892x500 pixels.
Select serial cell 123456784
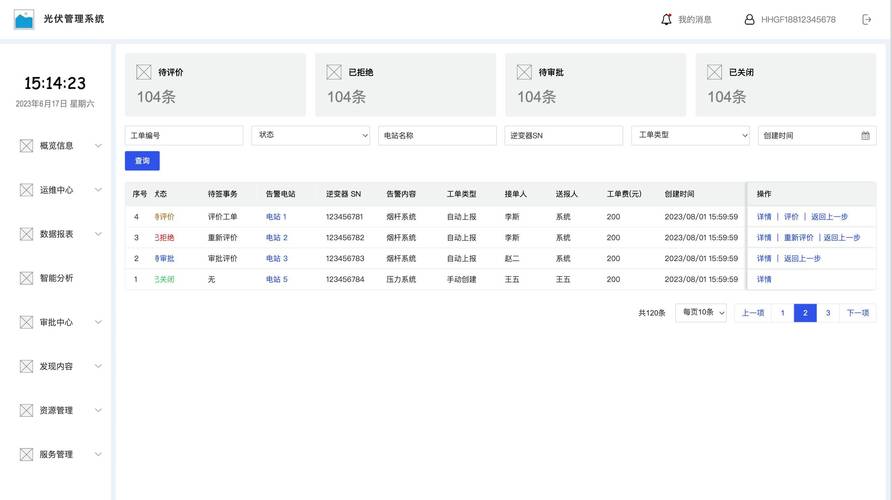point(344,279)
